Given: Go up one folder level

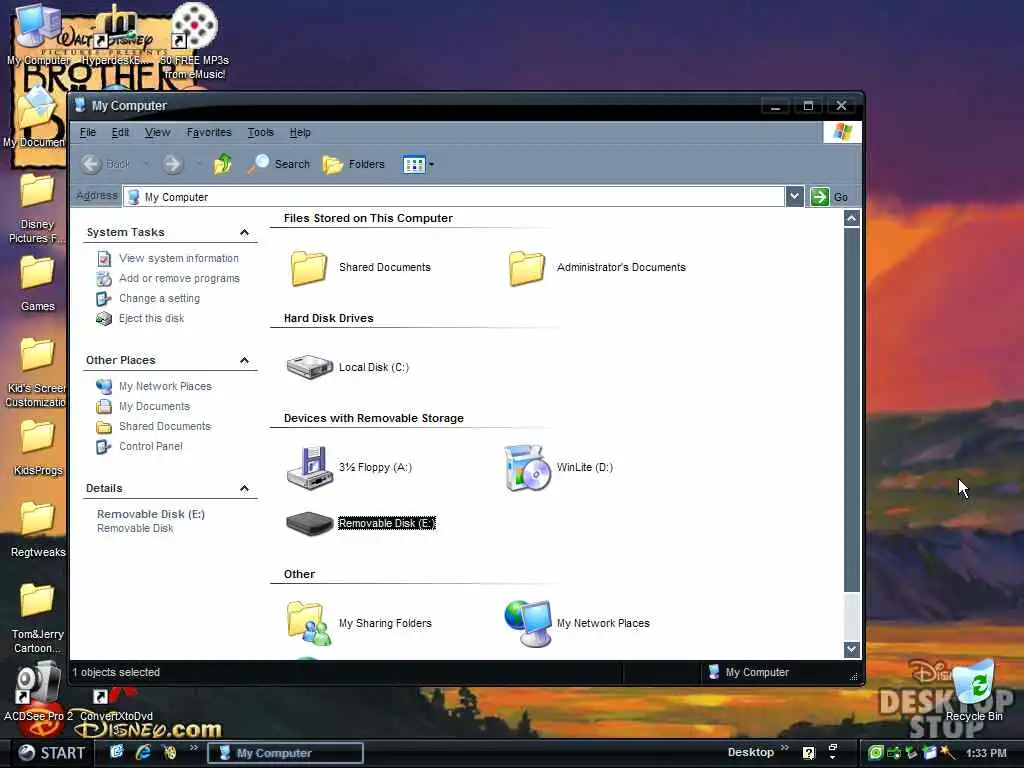Looking at the screenshot, I should click(223, 164).
